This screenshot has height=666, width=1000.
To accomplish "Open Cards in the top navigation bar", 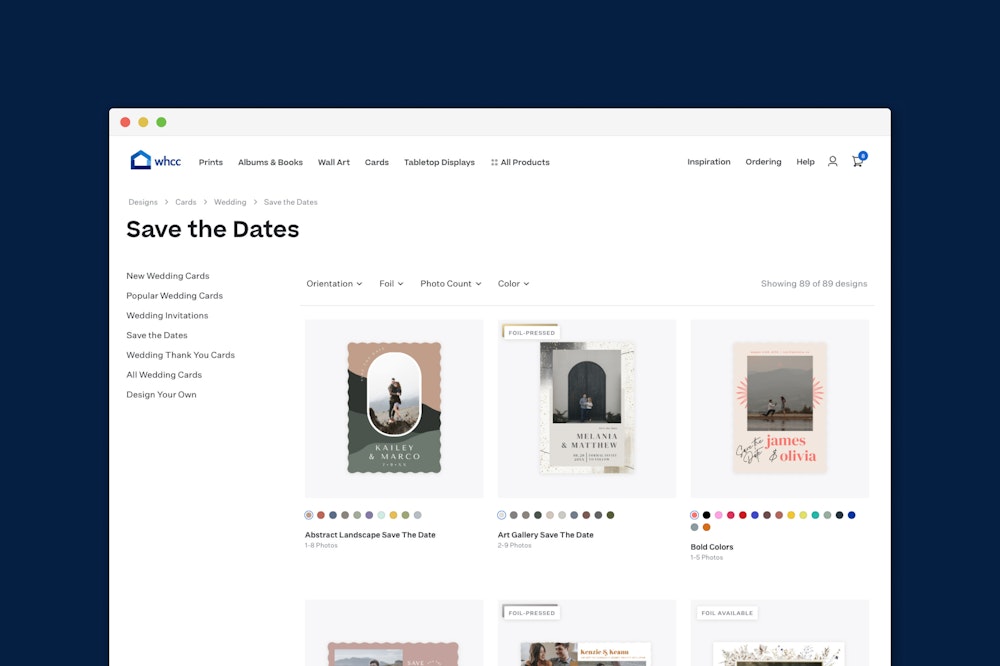I will click(376, 162).
